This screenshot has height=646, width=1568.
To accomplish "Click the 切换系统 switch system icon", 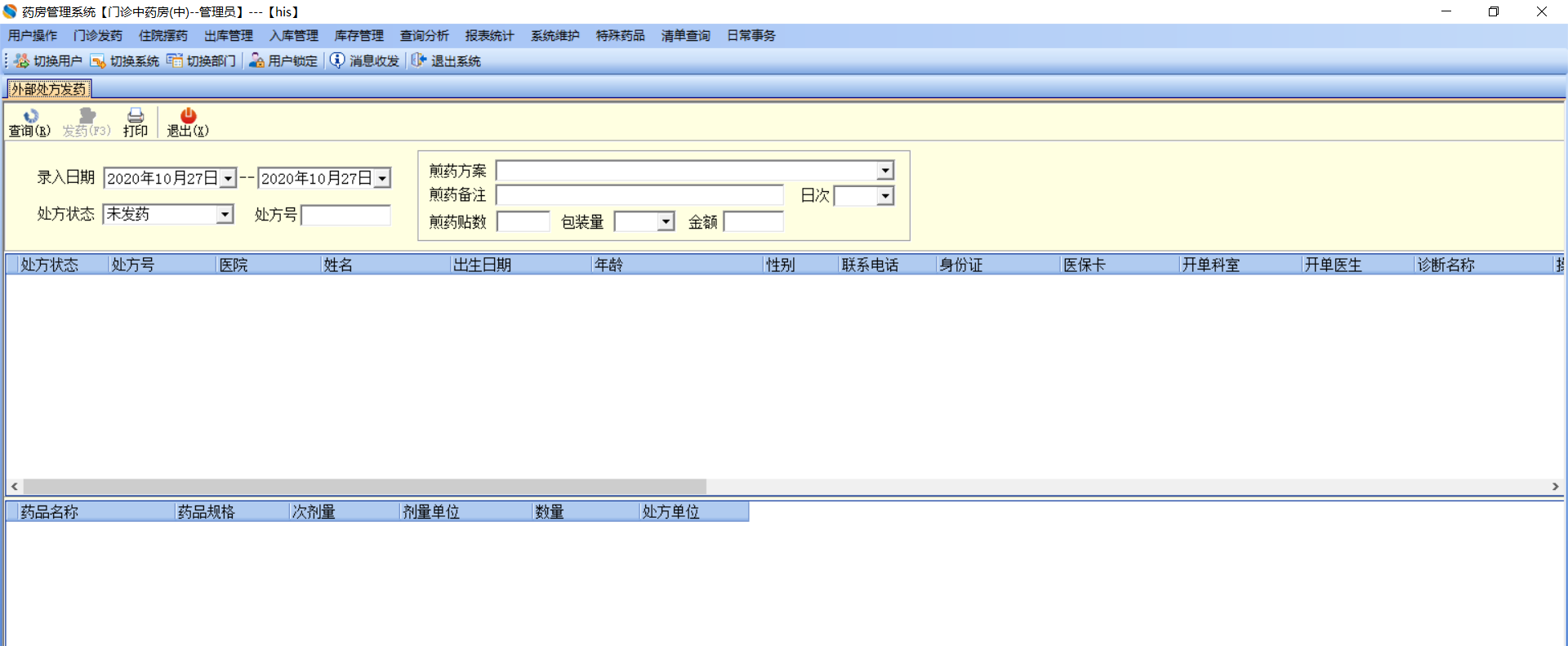I will pyautogui.click(x=98, y=61).
